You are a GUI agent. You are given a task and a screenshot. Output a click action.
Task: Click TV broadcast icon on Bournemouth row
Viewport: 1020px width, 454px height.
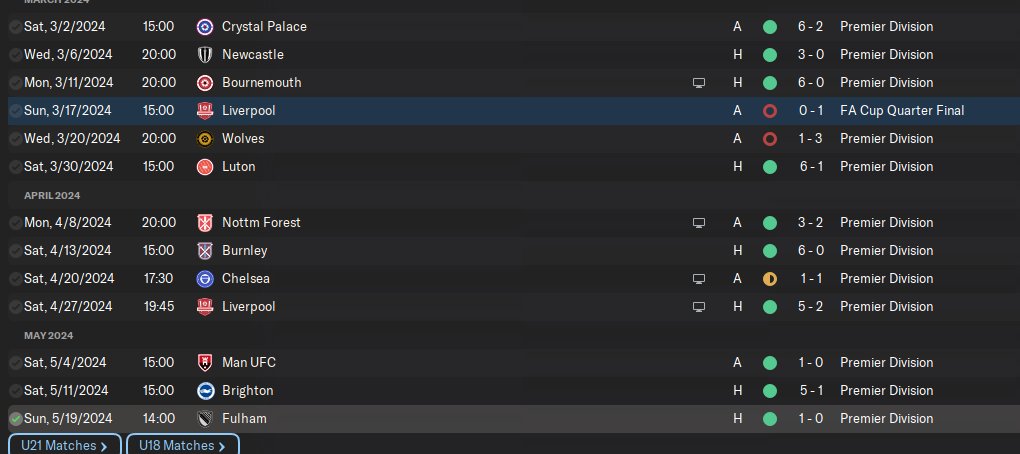(x=699, y=82)
